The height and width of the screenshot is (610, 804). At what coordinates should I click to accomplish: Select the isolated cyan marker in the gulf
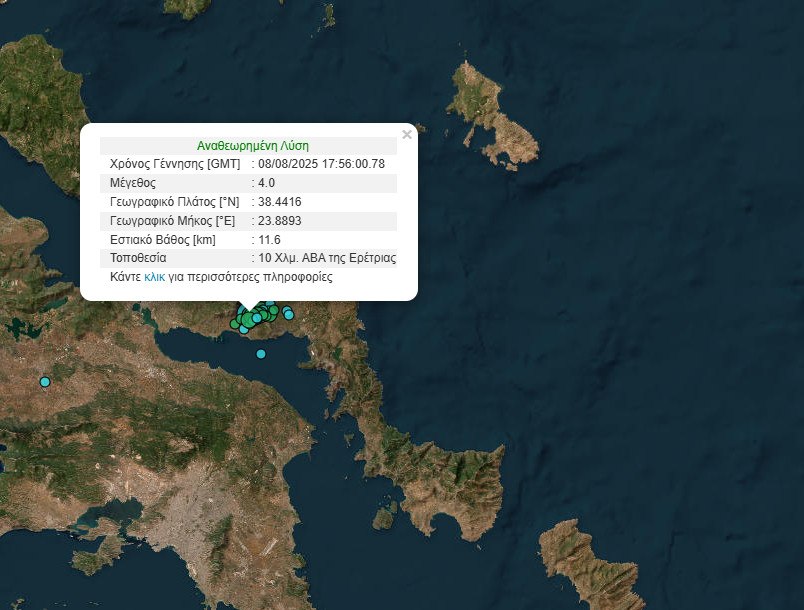pyautogui.click(x=261, y=354)
